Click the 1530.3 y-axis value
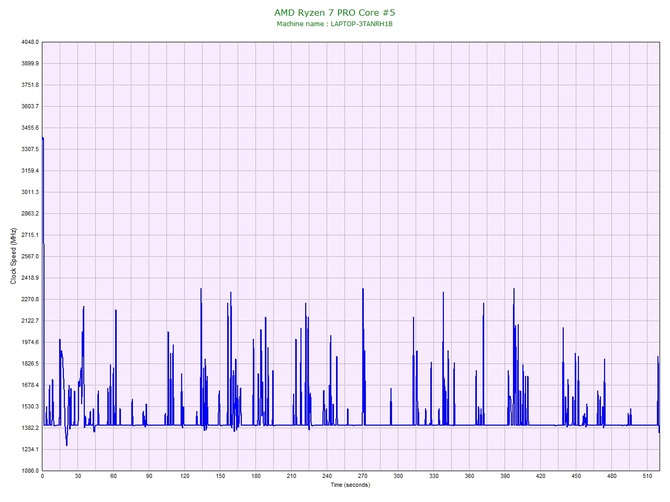 (x=30, y=406)
